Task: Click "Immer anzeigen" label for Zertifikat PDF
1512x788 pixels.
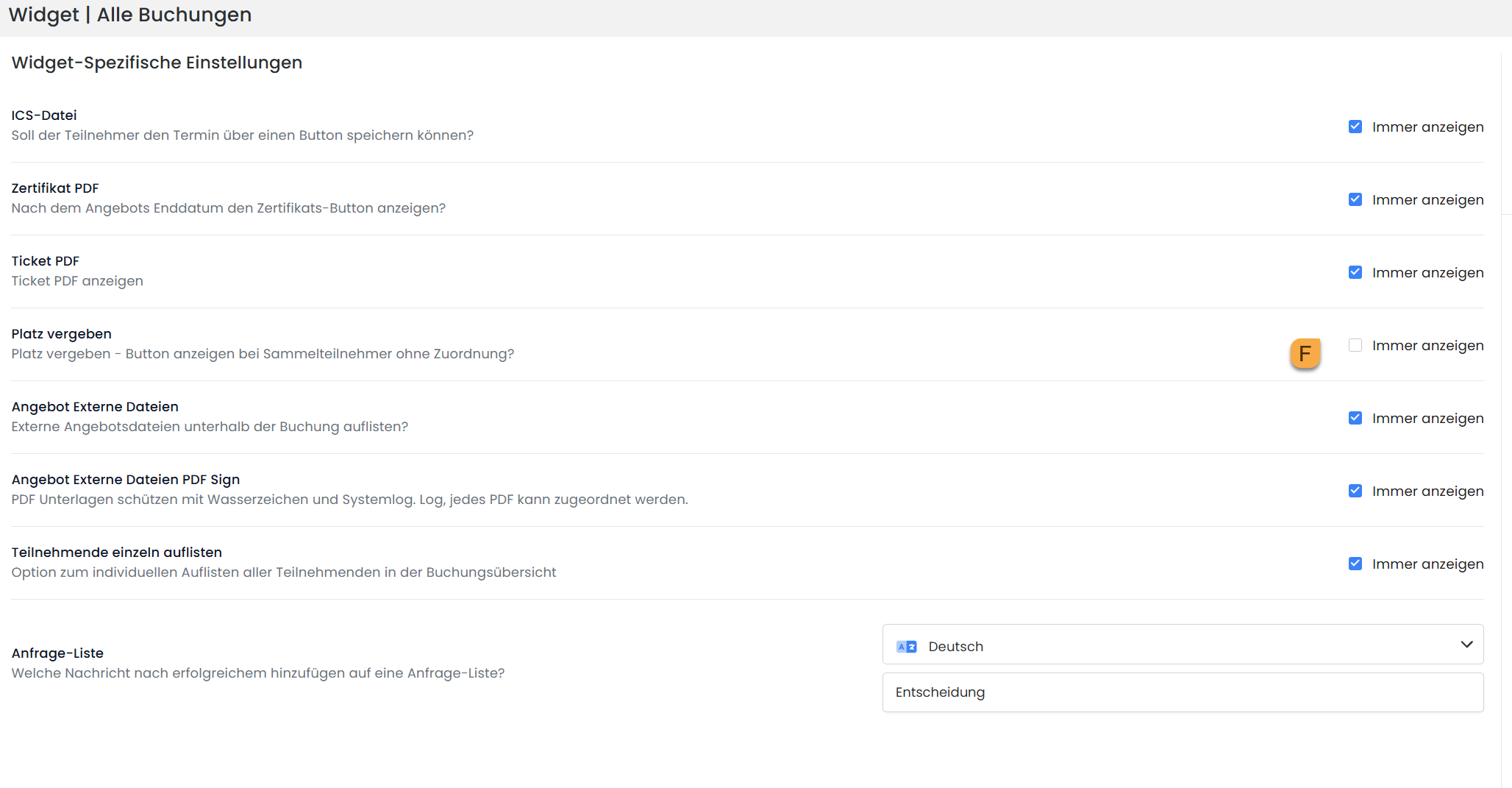Action: point(1427,200)
